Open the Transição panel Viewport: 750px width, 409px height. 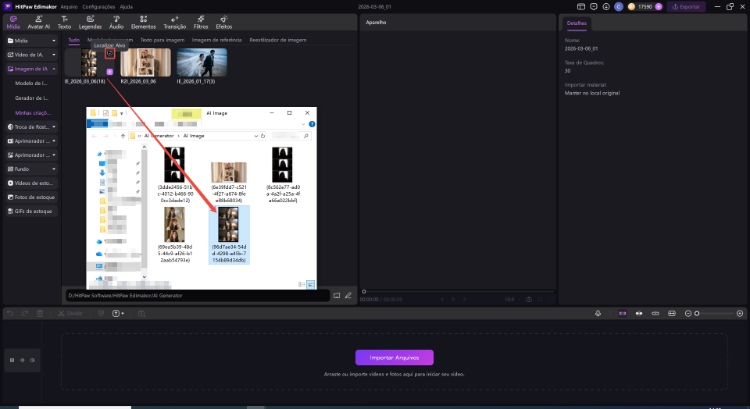[x=173, y=22]
